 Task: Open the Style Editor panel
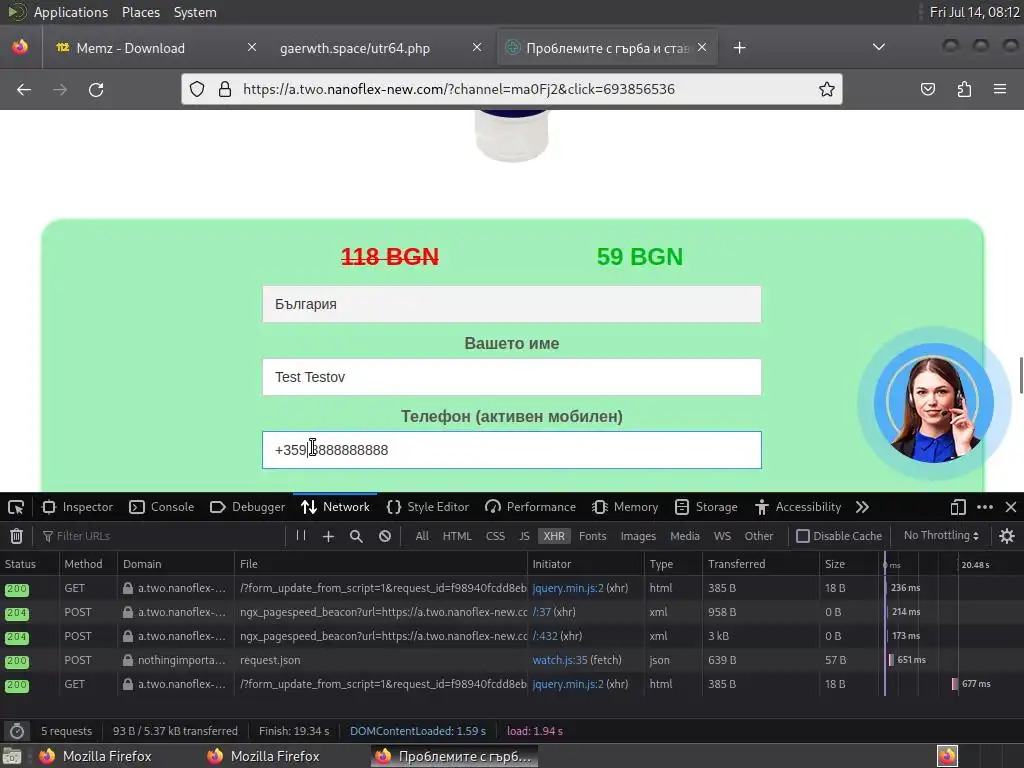[x=428, y=507]
